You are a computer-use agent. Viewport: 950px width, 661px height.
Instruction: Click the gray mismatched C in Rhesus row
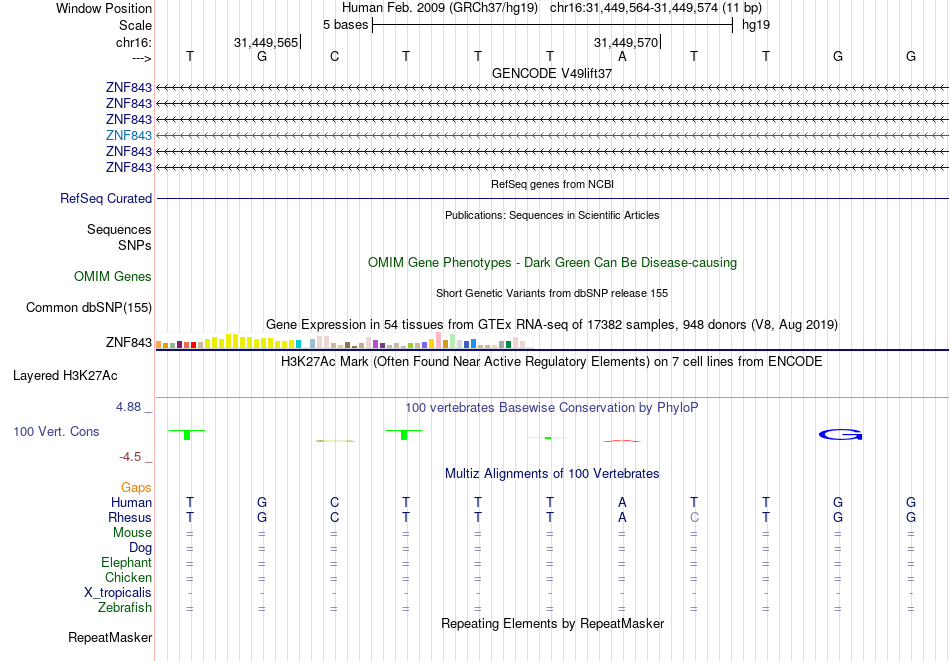(x=694, y=517)
